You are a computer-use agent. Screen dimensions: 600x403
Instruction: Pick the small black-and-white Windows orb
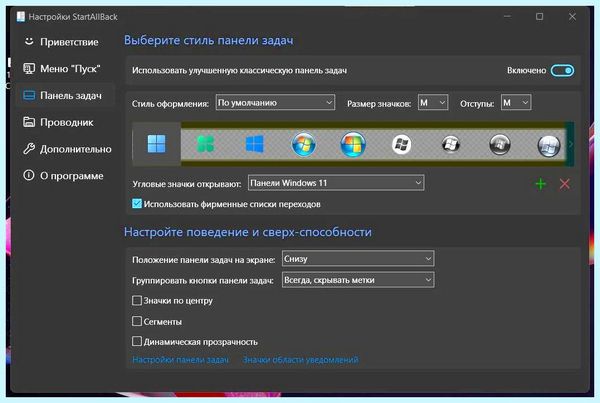(x=451, y=145)
